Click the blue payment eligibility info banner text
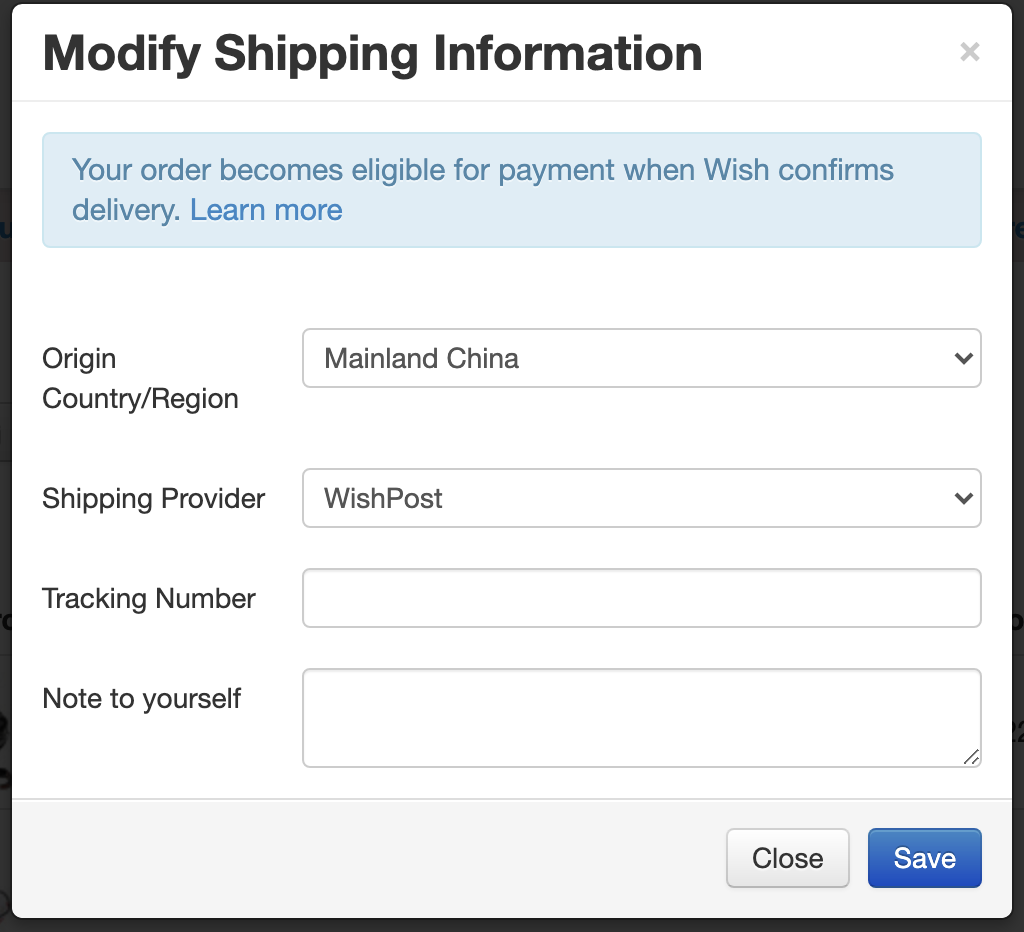Image resolution: width=1024 pixels, height=932 pixels. coord(482,170)
